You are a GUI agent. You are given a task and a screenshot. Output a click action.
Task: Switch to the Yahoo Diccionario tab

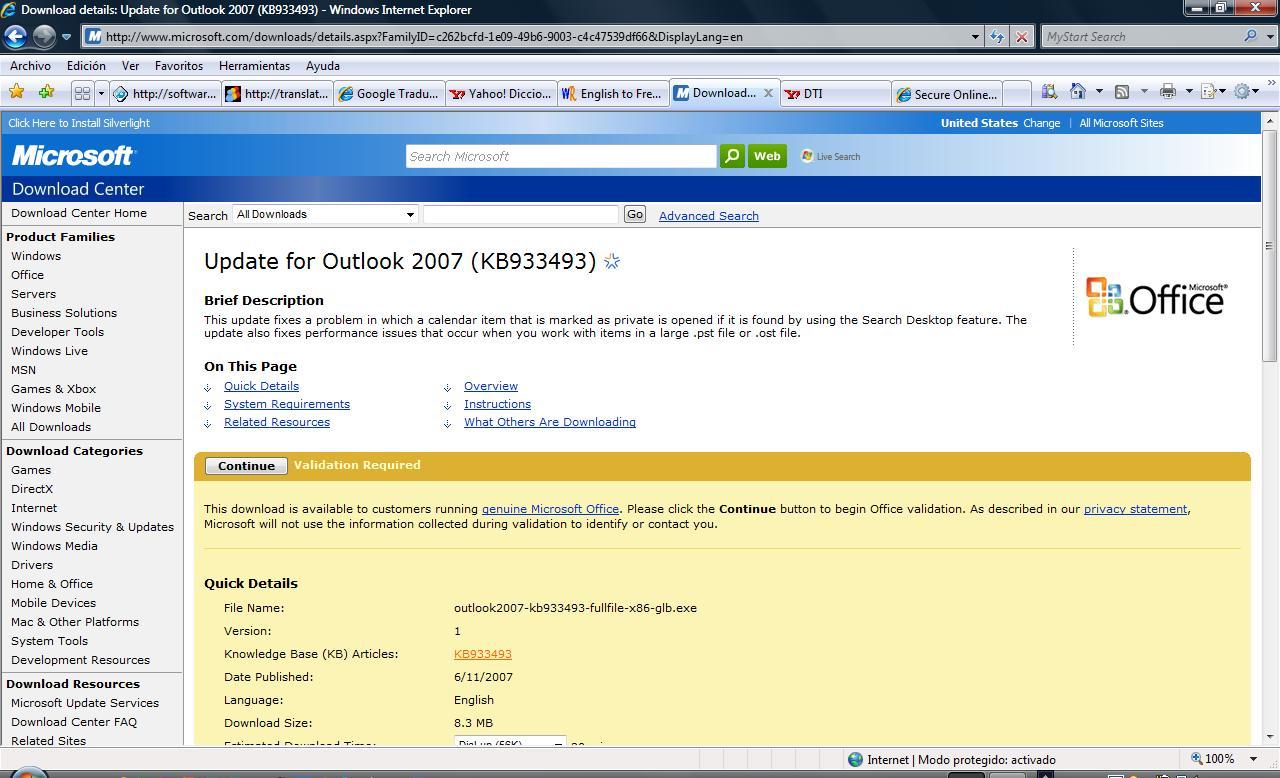pos(500,93)
